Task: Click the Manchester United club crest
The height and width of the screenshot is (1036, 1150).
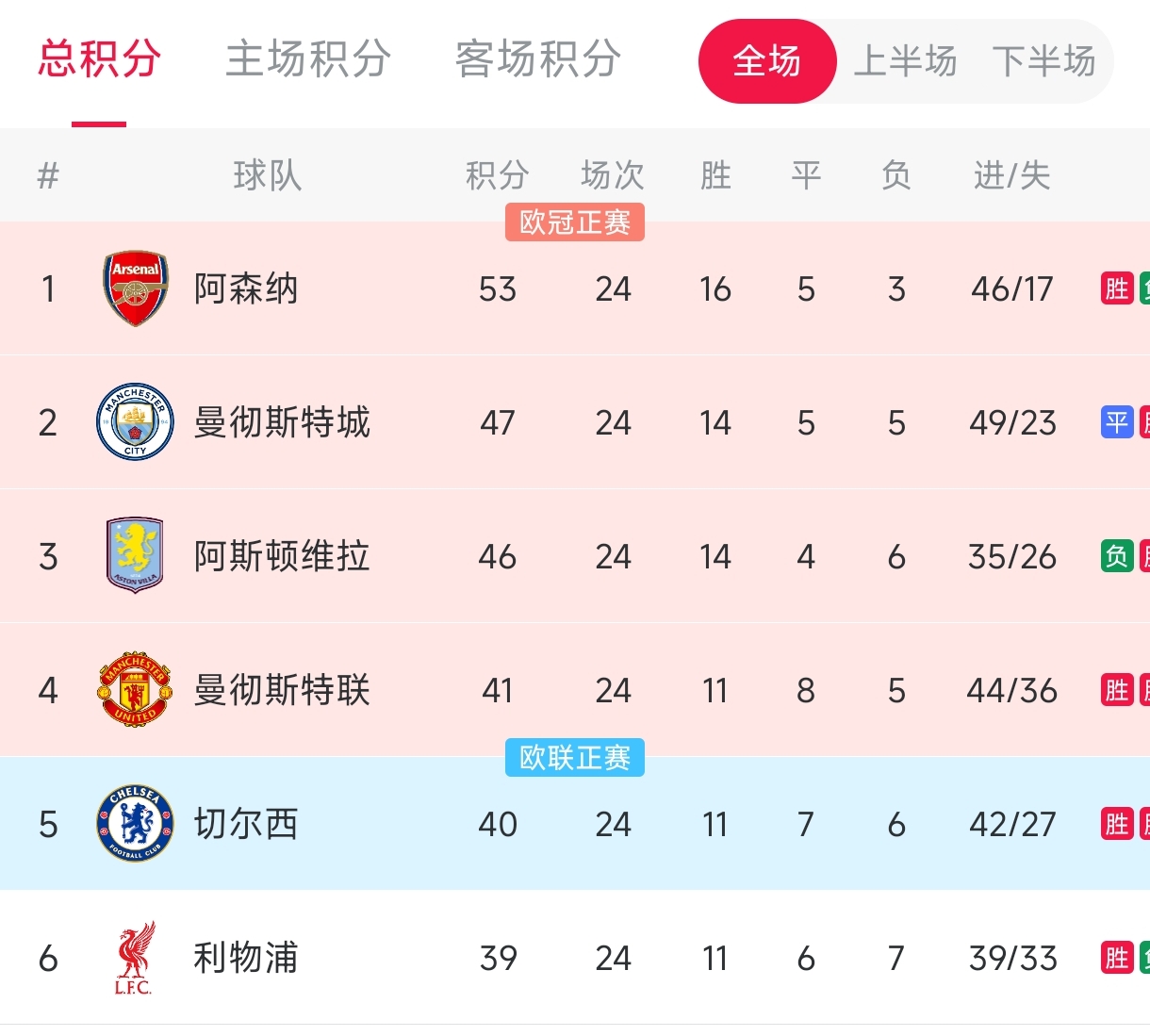Action: click(136, 690)
